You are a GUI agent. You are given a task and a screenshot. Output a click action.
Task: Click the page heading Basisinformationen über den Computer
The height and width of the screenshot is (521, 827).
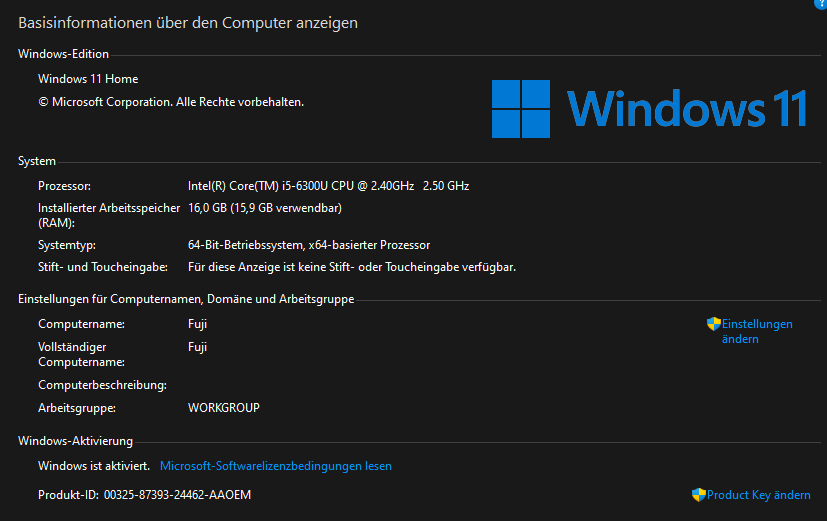(188, 22)
